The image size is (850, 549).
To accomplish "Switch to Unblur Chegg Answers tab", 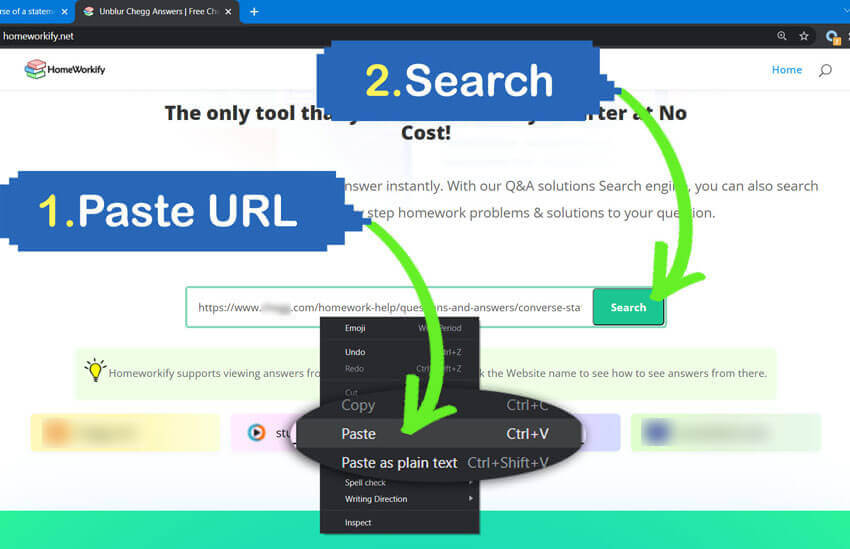I will pyautogui.click(x=157, y=11).
